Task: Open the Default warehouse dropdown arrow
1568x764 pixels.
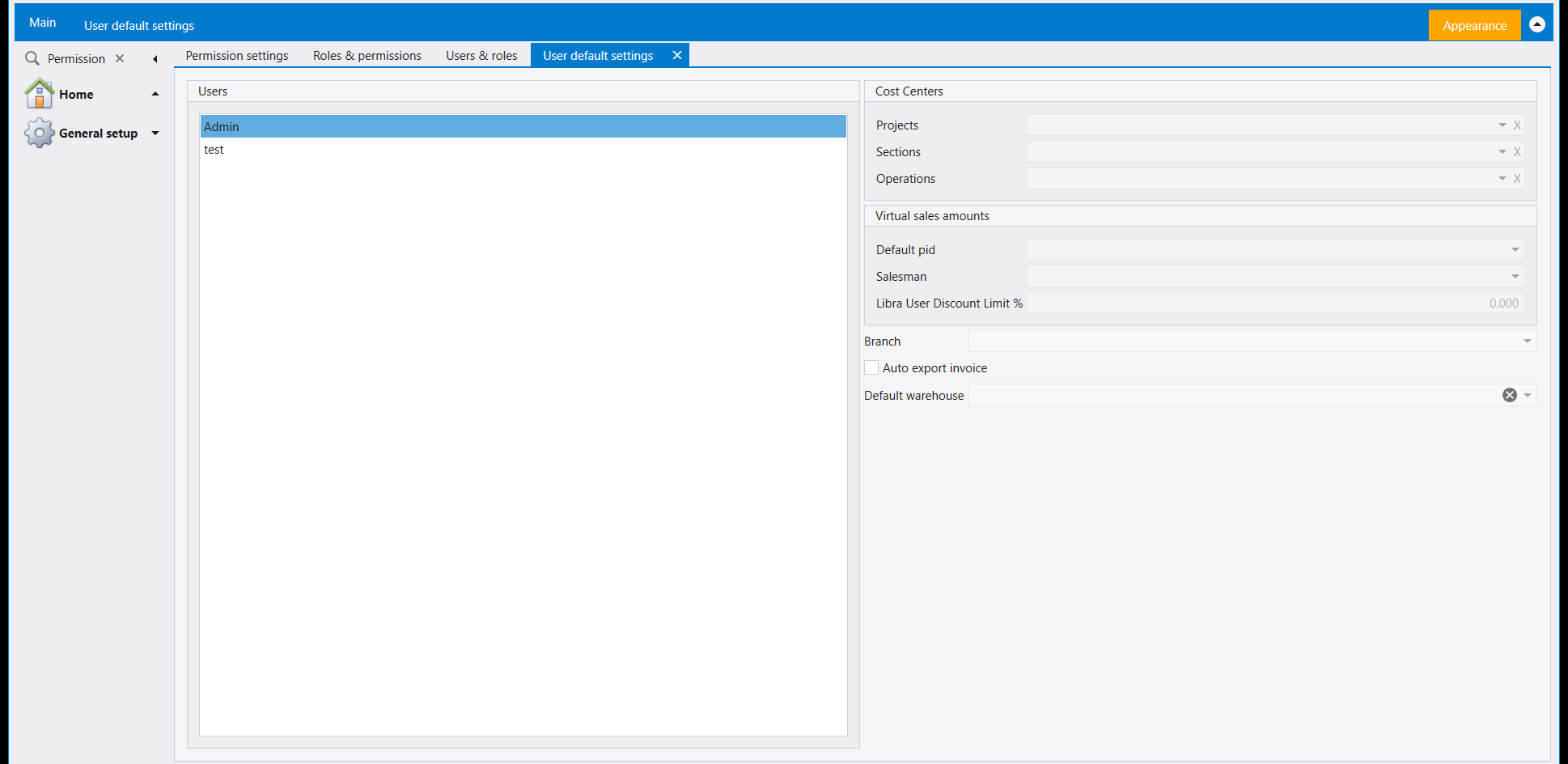Action: click(x=1528, y=395)
